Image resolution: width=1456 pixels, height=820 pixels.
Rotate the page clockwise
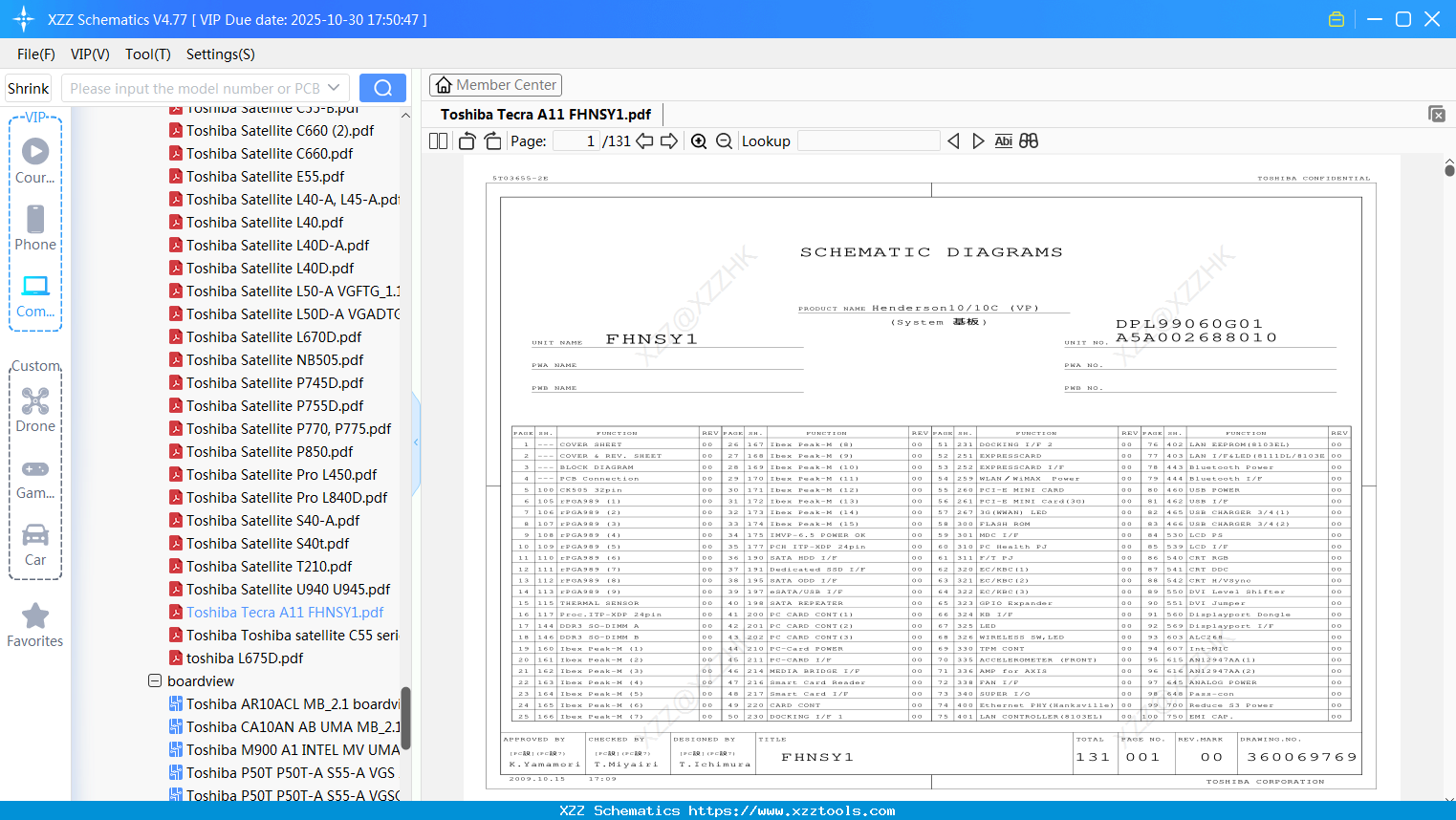pos(492,140)
